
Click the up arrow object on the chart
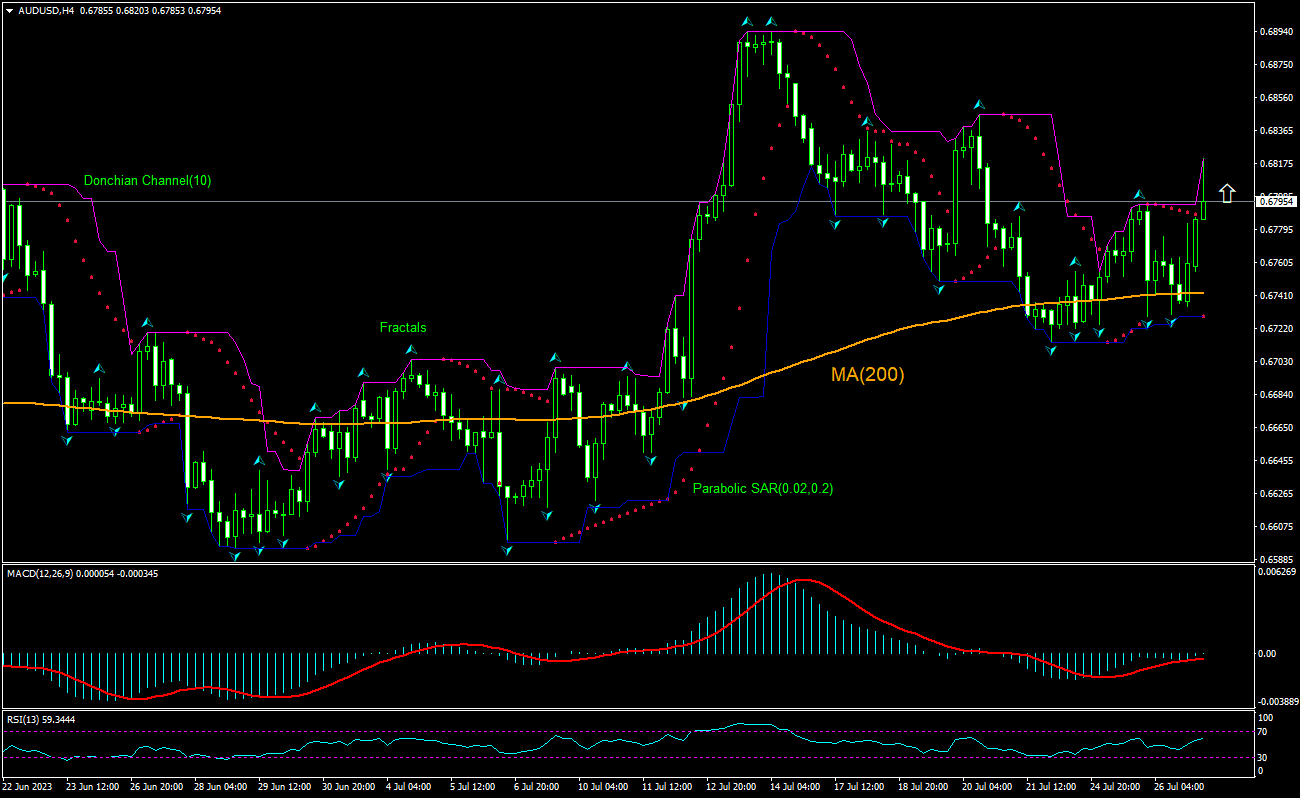(1227, 192)
